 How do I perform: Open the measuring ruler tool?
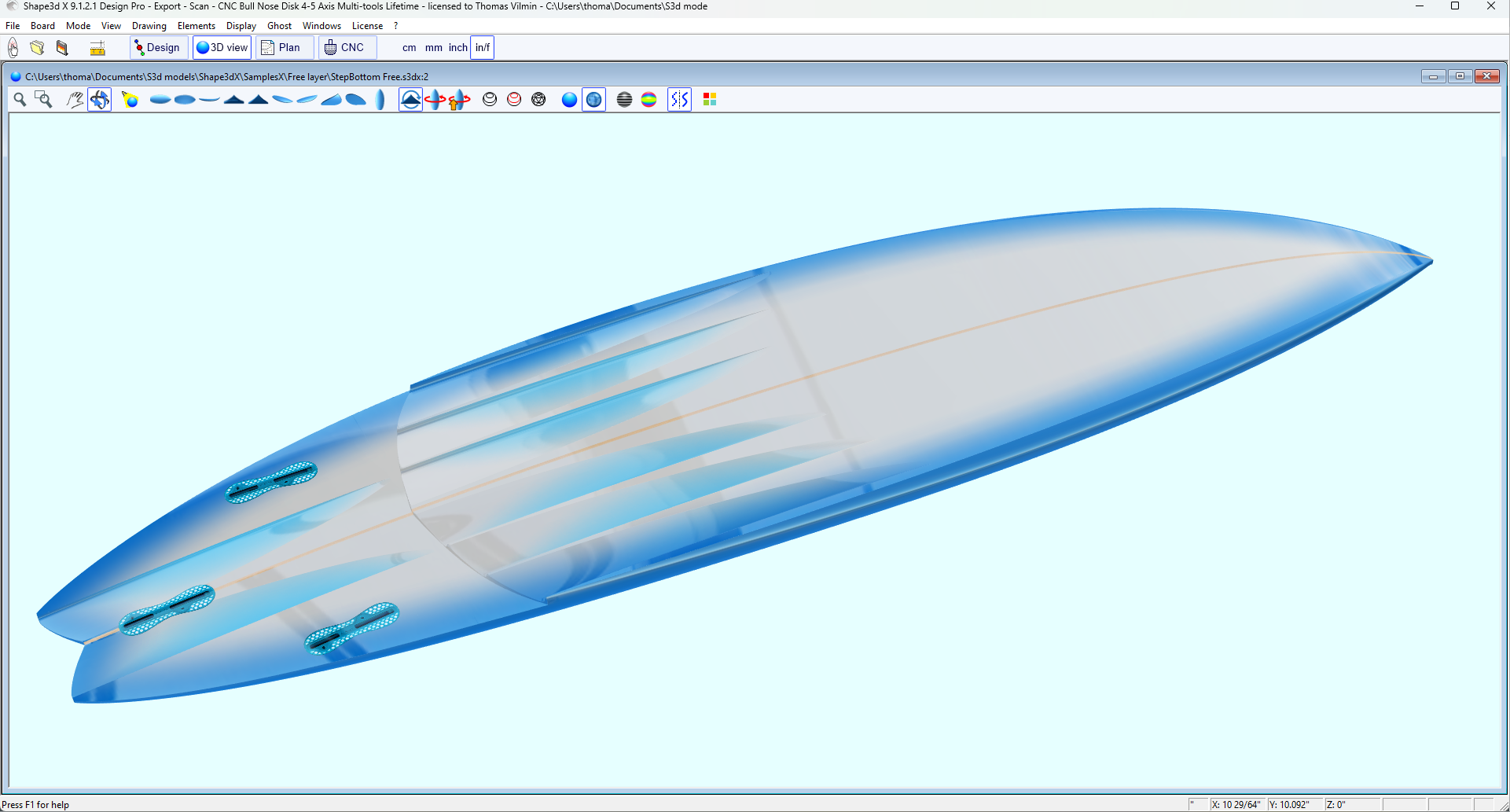pyautogui.click(x=97, y=49)
